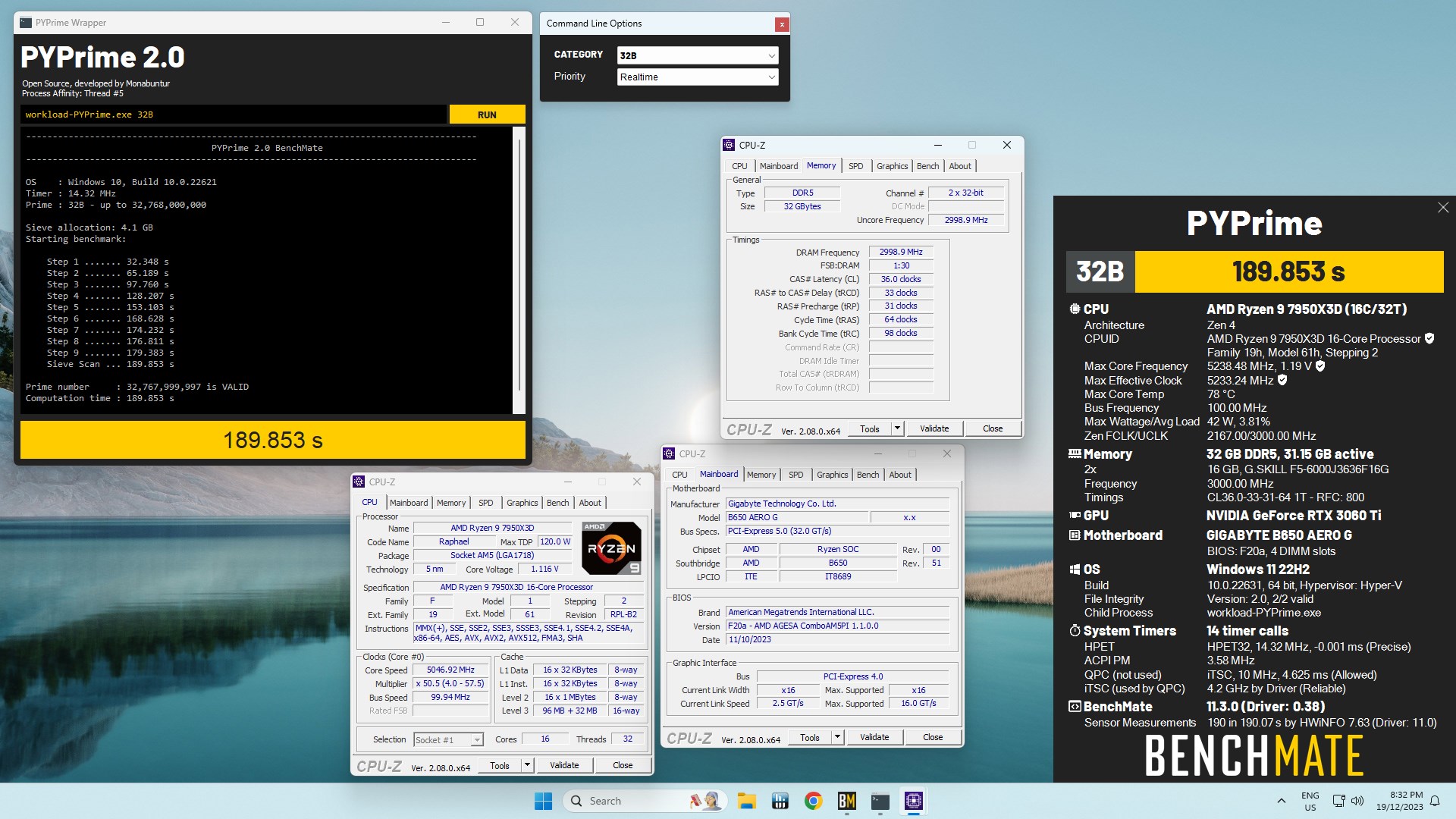Switch to Graphics tab in CPU-Z Memory window
Screen dimensions: 1456x819
[x=892, y=166]
